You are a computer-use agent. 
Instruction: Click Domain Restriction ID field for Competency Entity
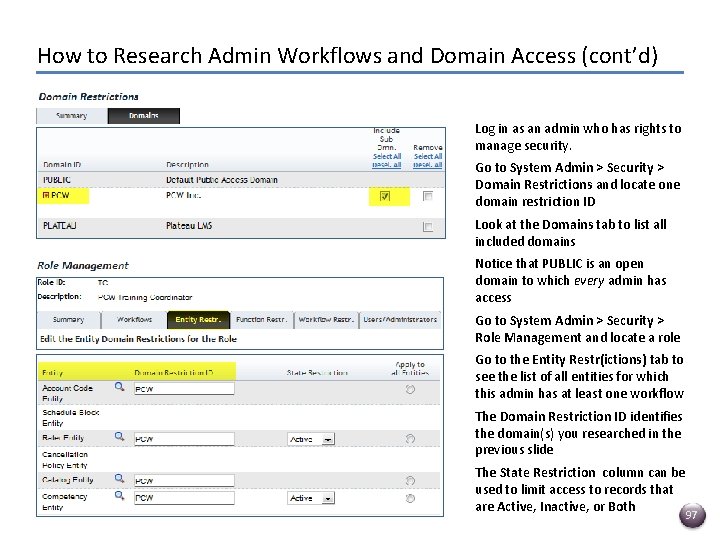[184, 498]
